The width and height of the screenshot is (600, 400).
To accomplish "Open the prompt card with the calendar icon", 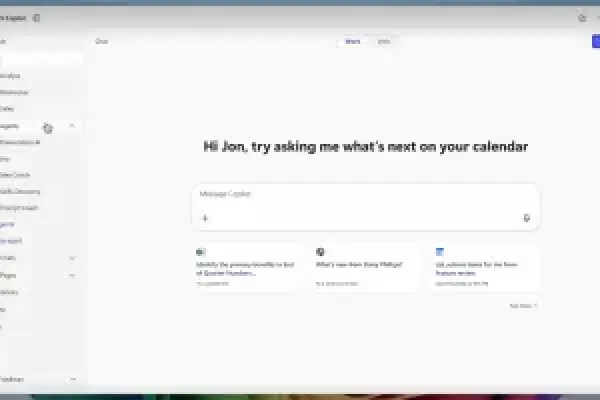I will [x=485, y=268].
